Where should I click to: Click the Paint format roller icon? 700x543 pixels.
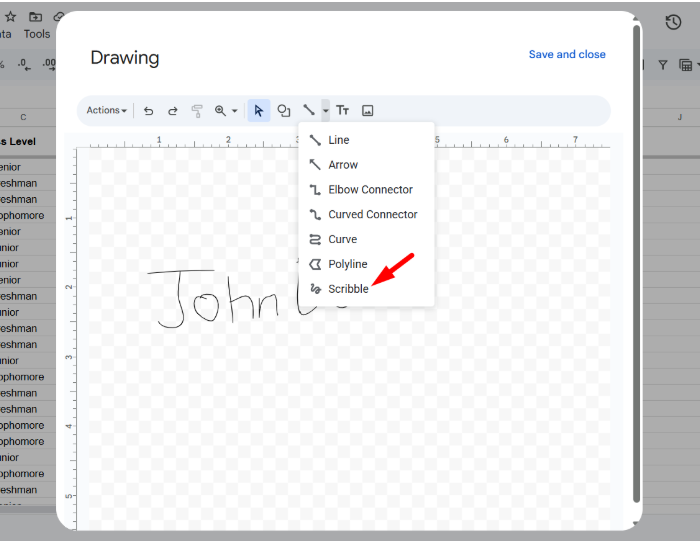click(x=196, y=111)
